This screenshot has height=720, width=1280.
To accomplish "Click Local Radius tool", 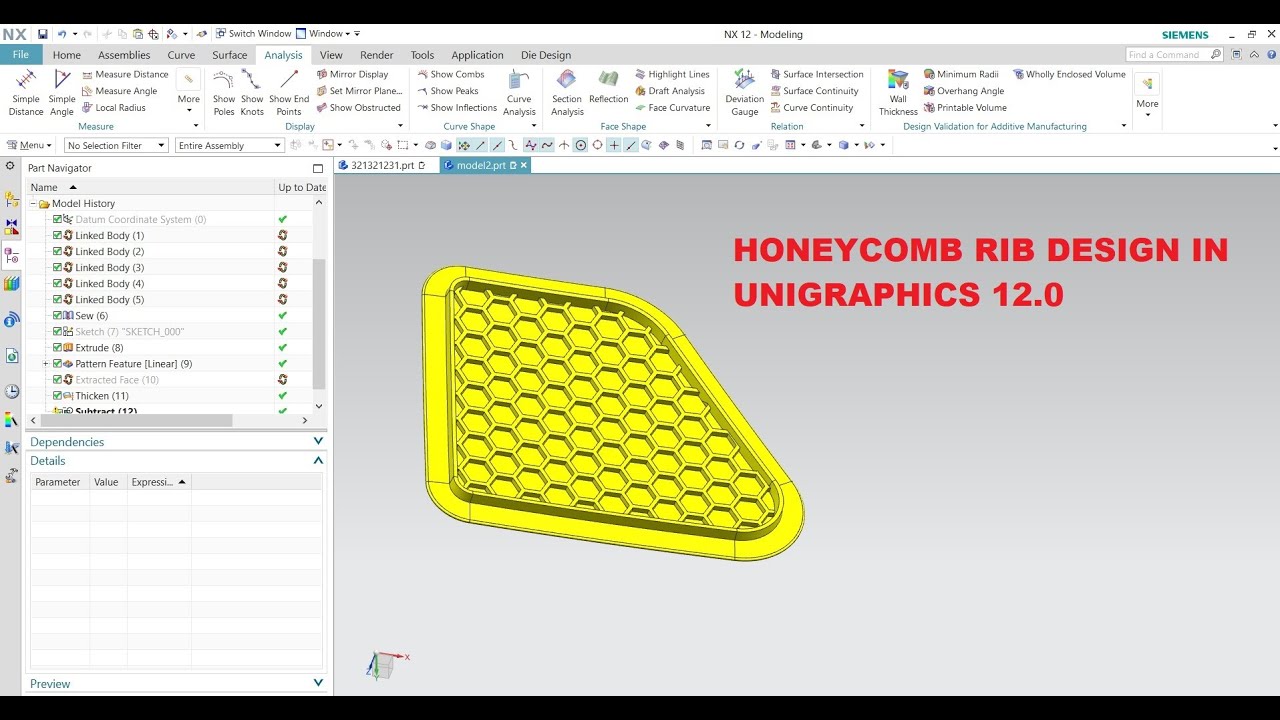I will click(113, 108).
